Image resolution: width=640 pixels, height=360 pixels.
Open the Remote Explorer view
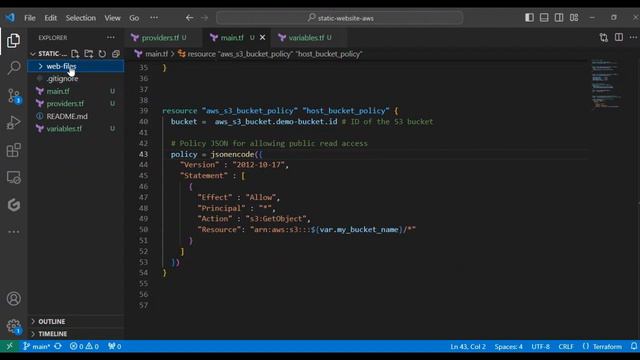pos(13,178)
